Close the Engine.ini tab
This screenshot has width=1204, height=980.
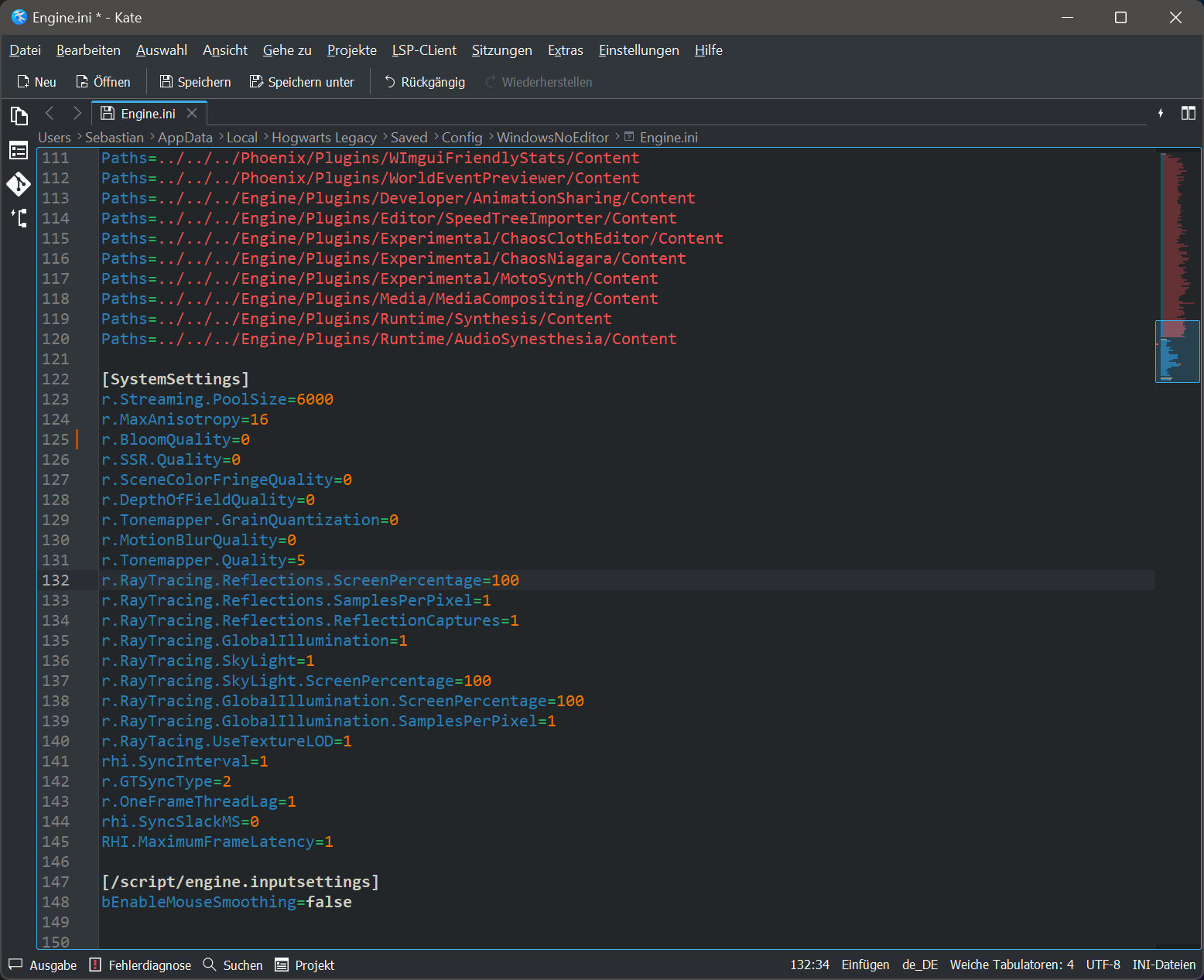coord(192,114)
